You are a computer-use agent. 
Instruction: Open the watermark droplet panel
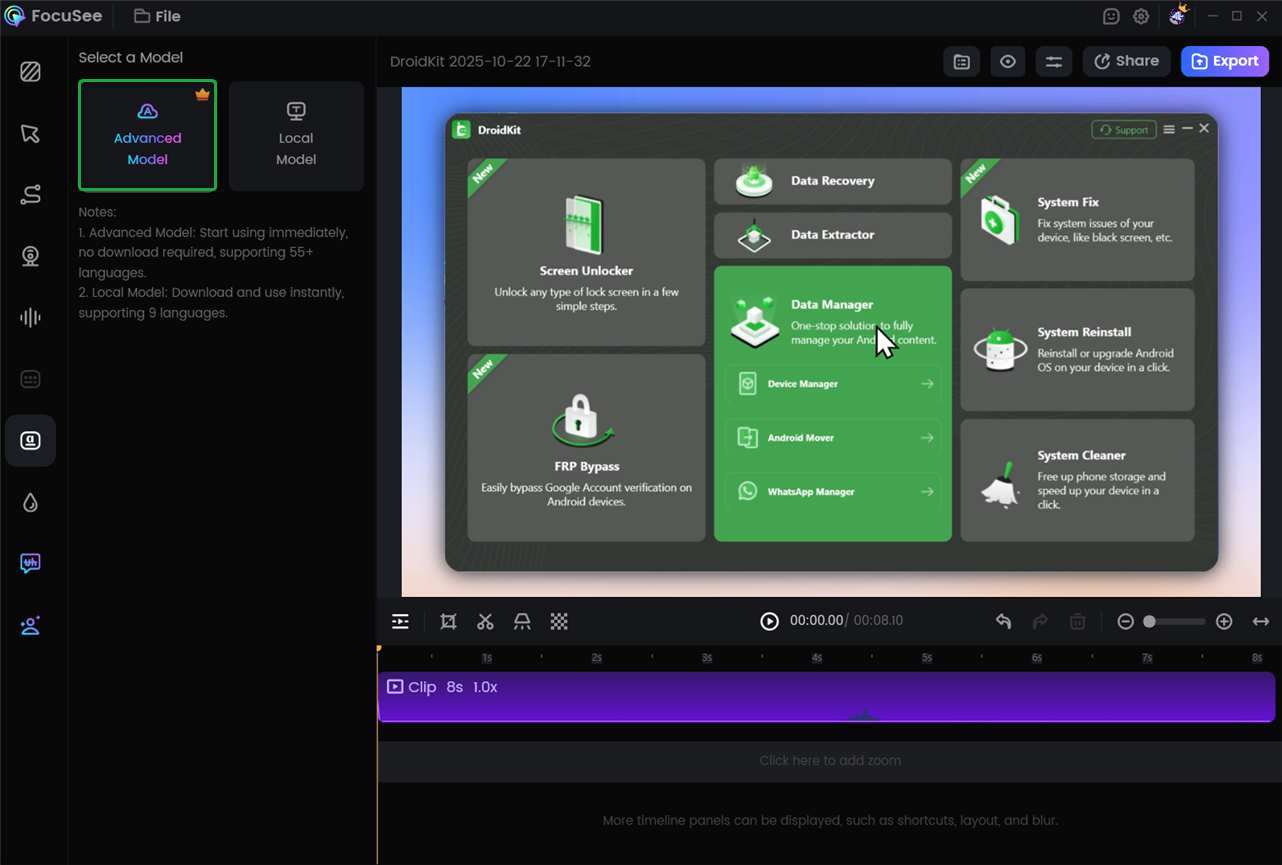tap(30, 502)
